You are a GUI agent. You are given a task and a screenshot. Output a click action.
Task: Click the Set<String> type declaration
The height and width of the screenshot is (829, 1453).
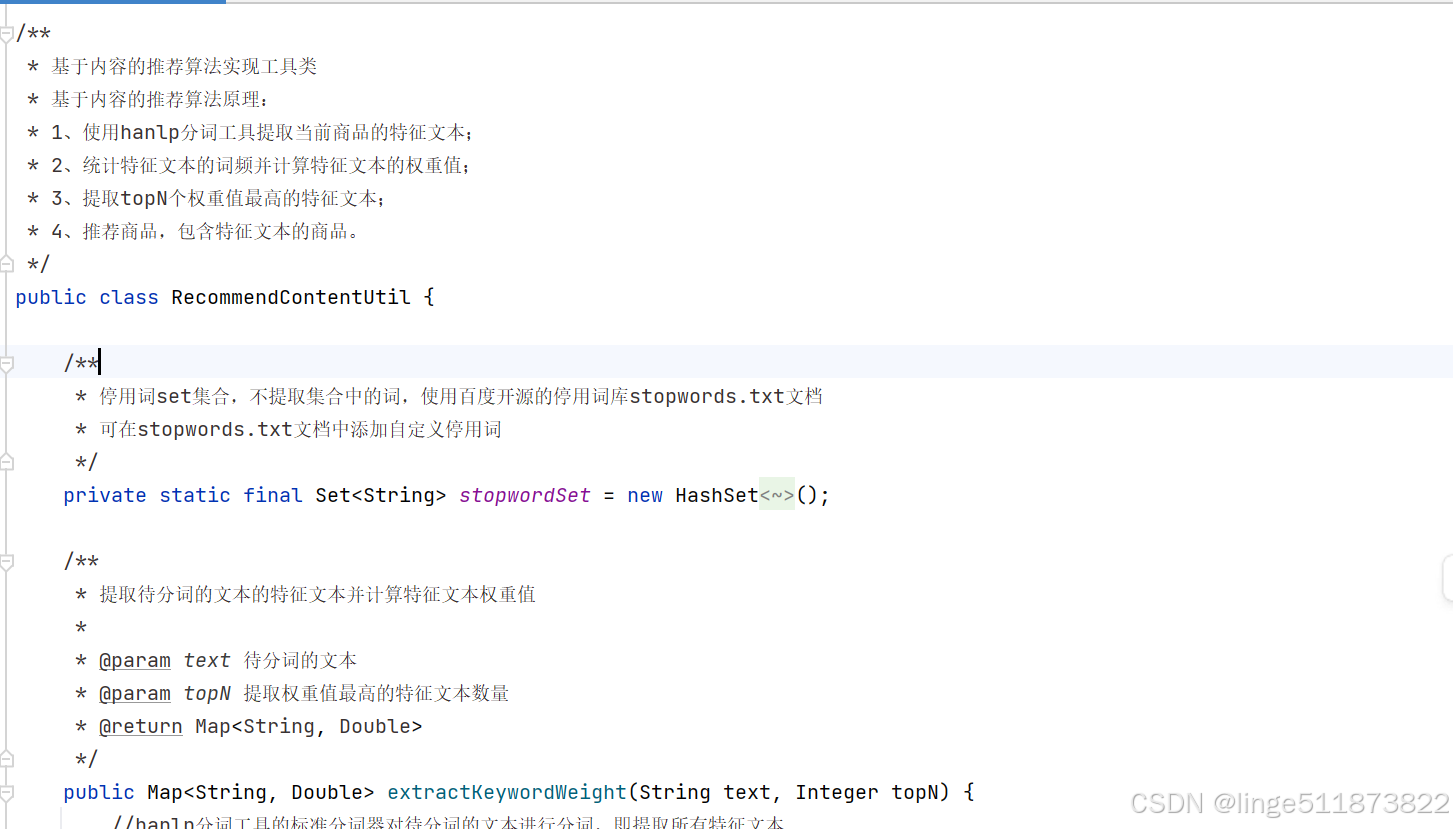pyautogui.click(x=381, y=495)
